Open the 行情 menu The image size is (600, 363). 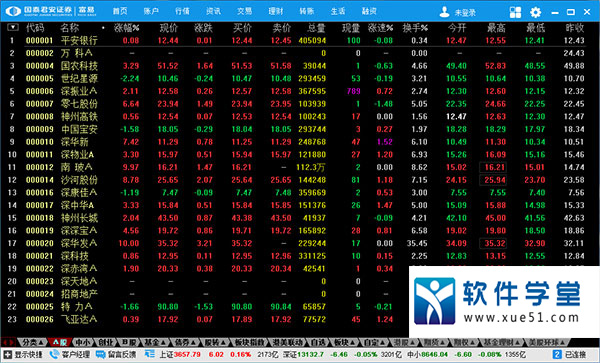182,11
